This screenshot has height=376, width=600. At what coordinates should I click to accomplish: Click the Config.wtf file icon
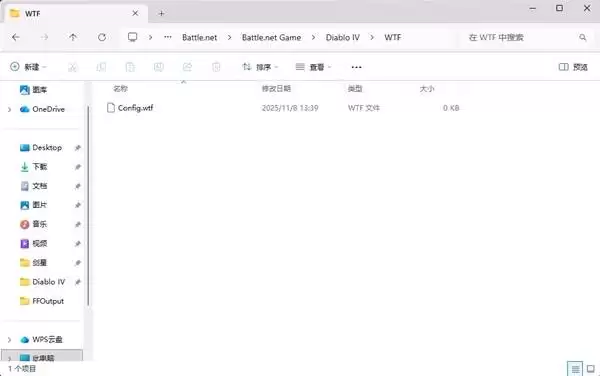pos(111,108)
